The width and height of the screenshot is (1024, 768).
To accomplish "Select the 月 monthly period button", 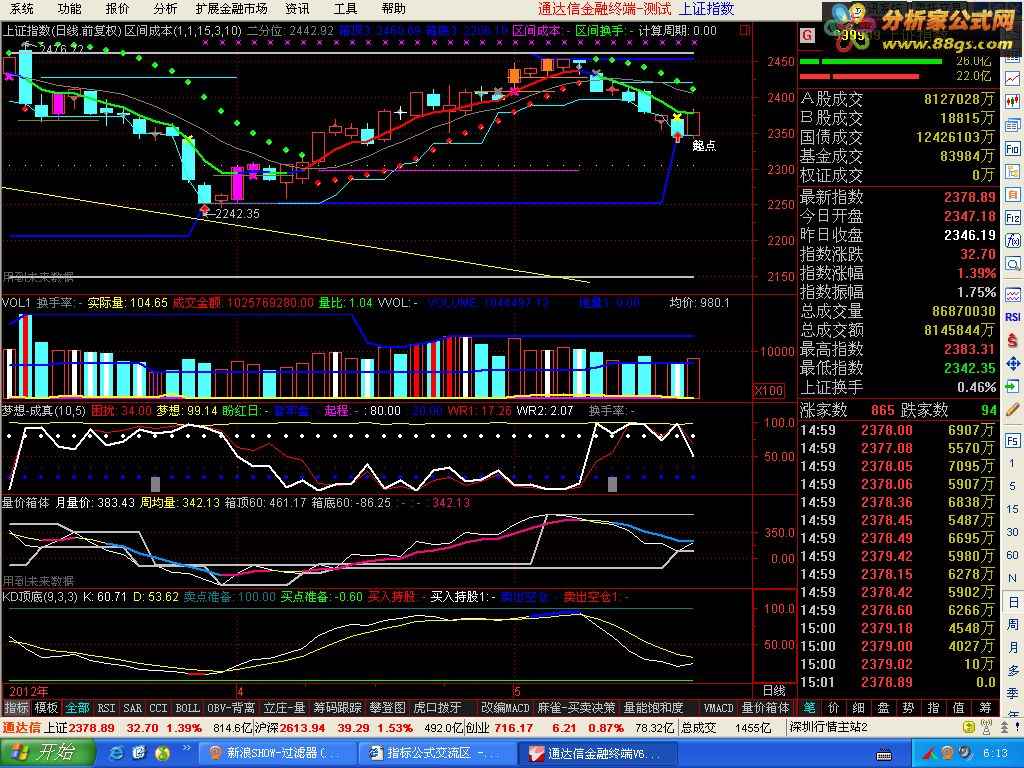I will point(1013,648).
